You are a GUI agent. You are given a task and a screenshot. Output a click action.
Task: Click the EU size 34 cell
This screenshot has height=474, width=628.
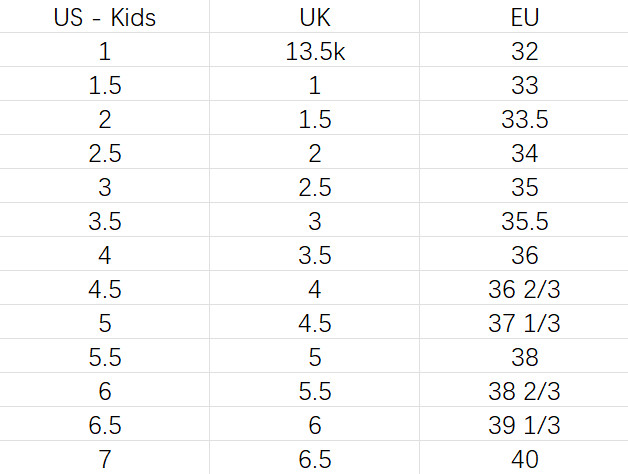click(x=523, y=153)
